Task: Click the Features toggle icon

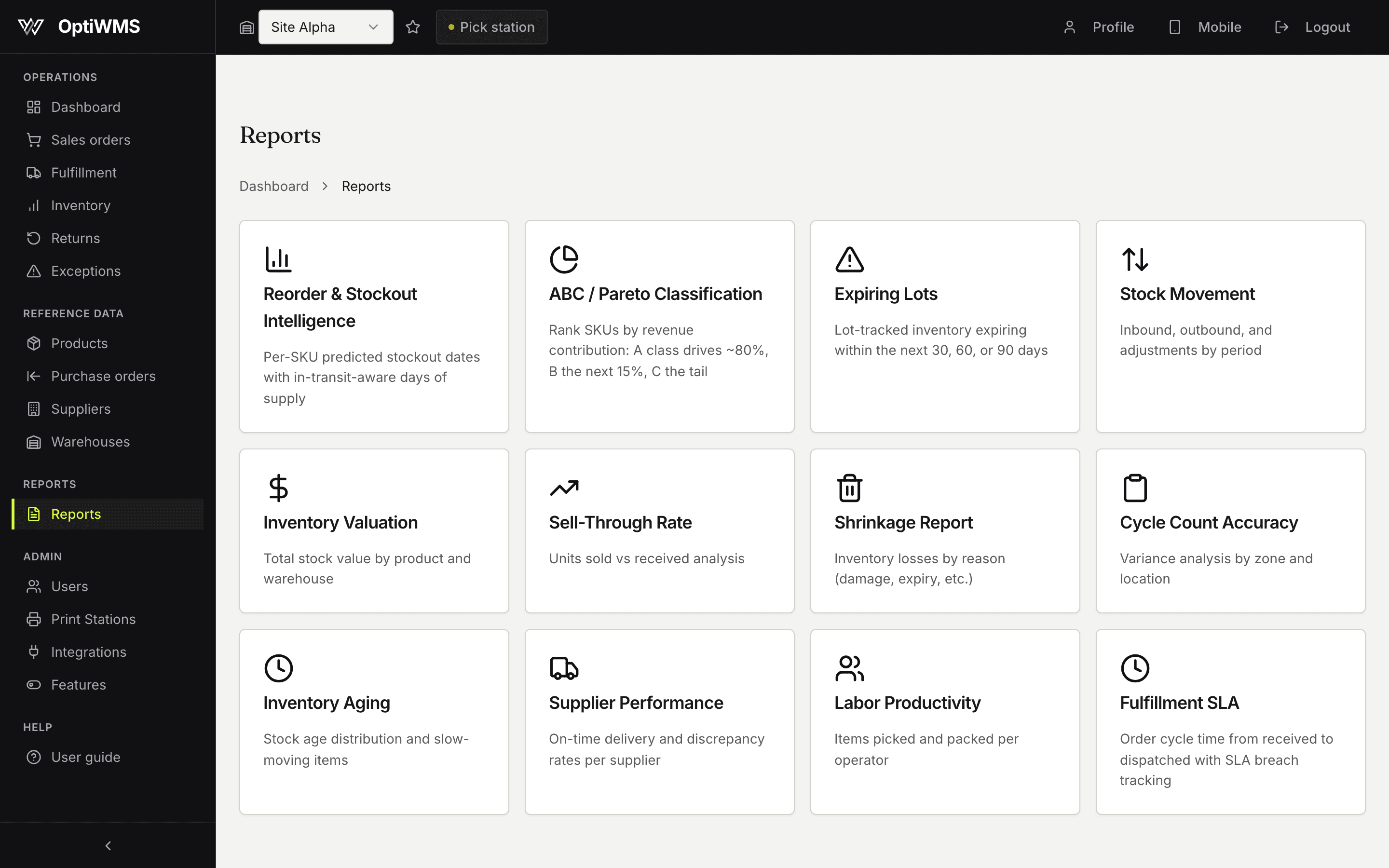Action: (x=34, y=684)
